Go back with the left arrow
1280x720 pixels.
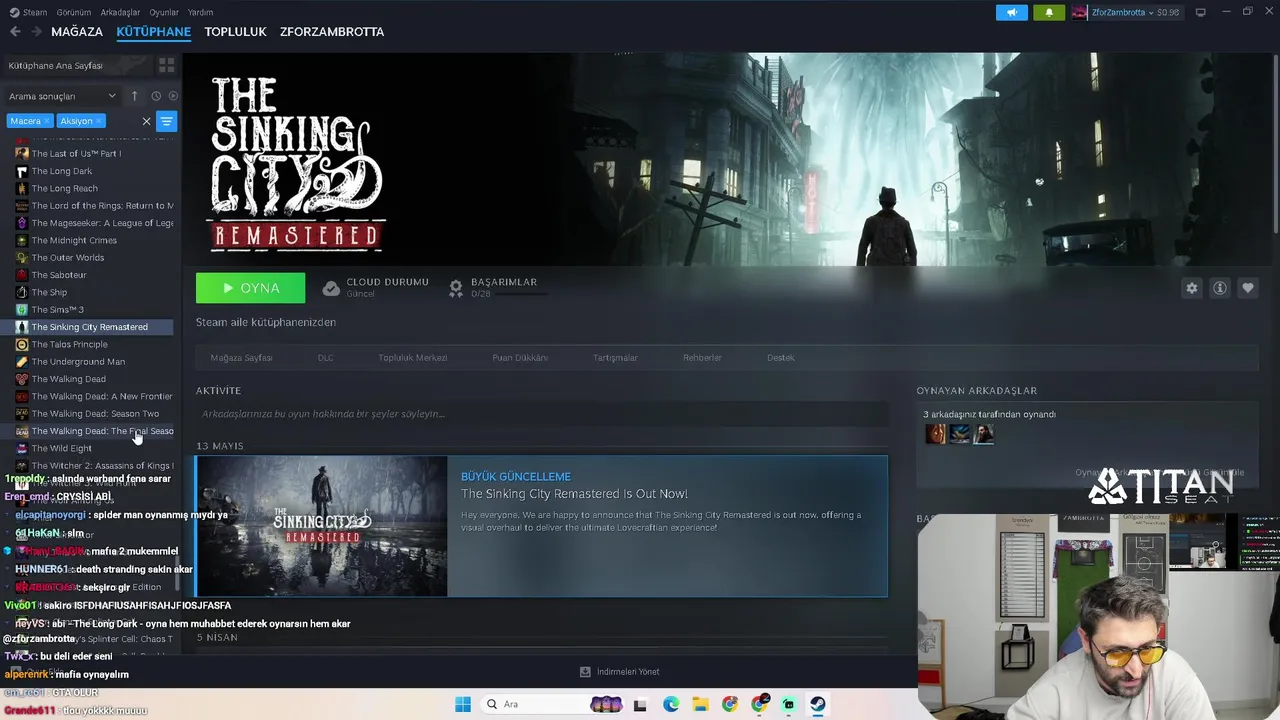15,32
